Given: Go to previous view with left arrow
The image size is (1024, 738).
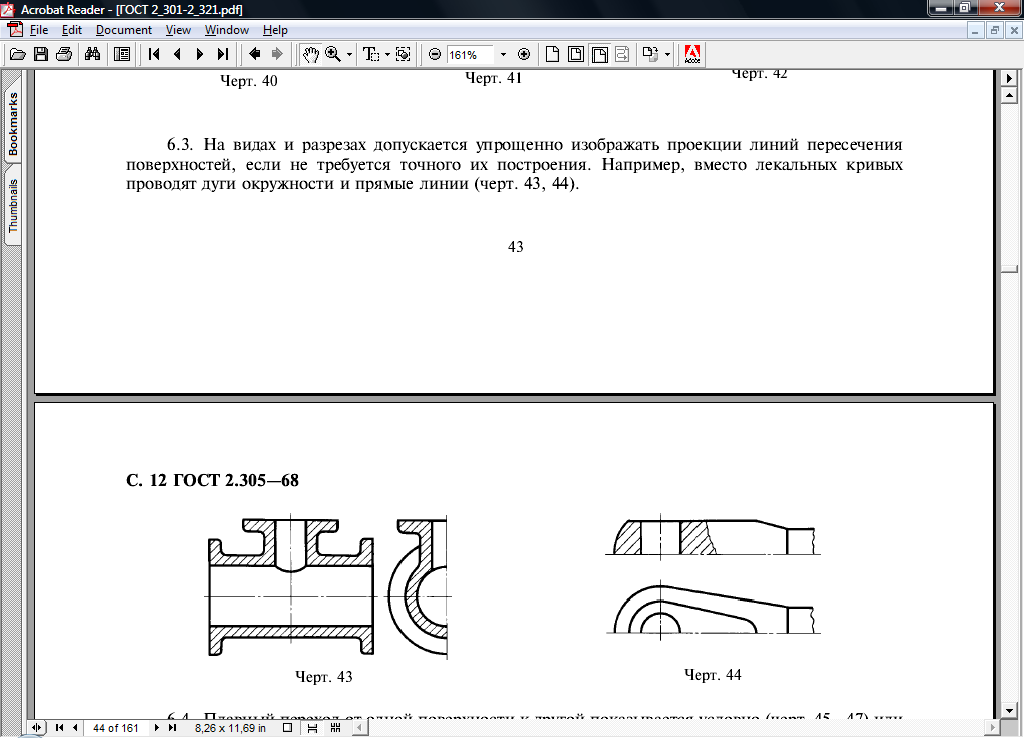Looking at the screenshot, I should point(255,55).
